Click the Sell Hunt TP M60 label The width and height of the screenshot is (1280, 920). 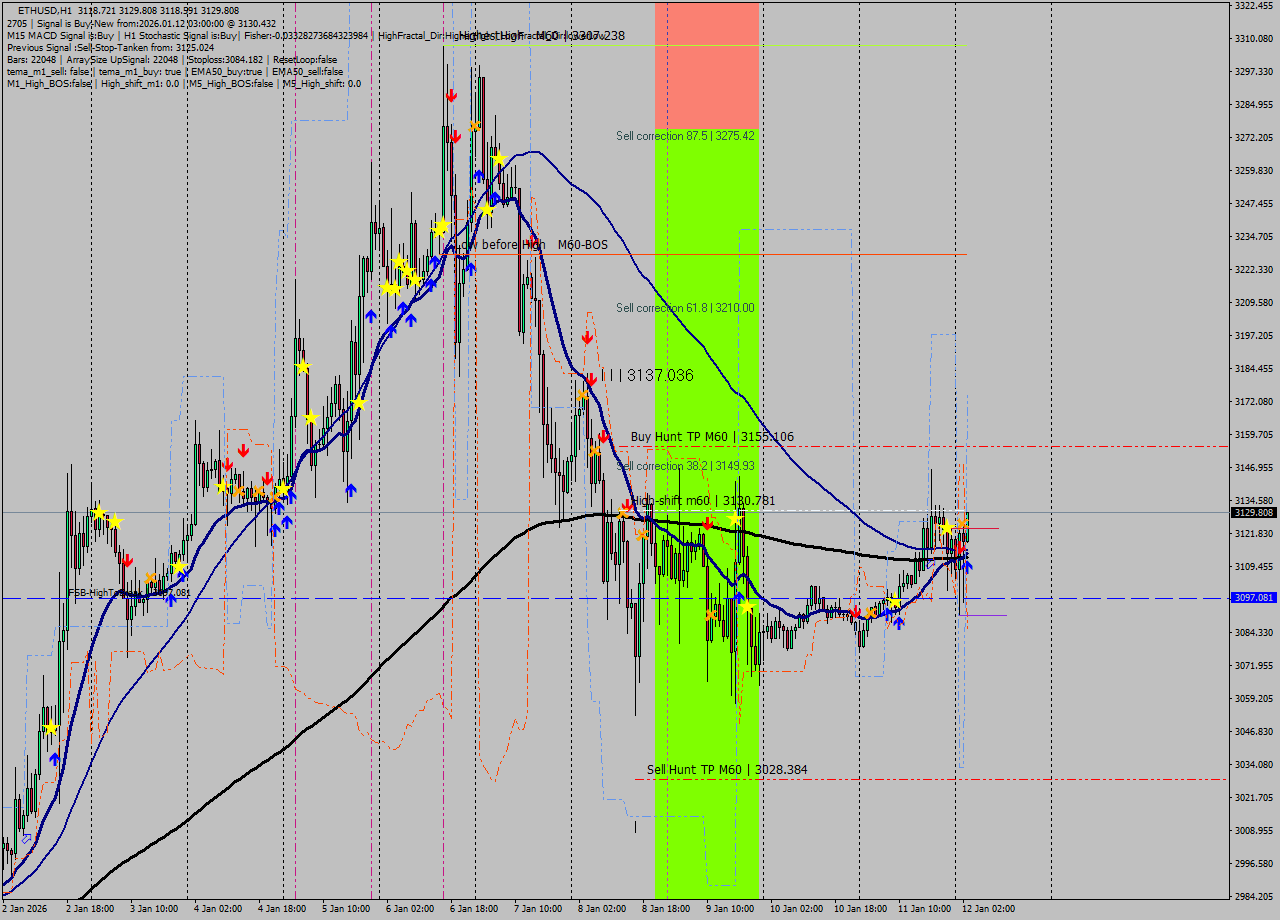click(x=727, y=770)
